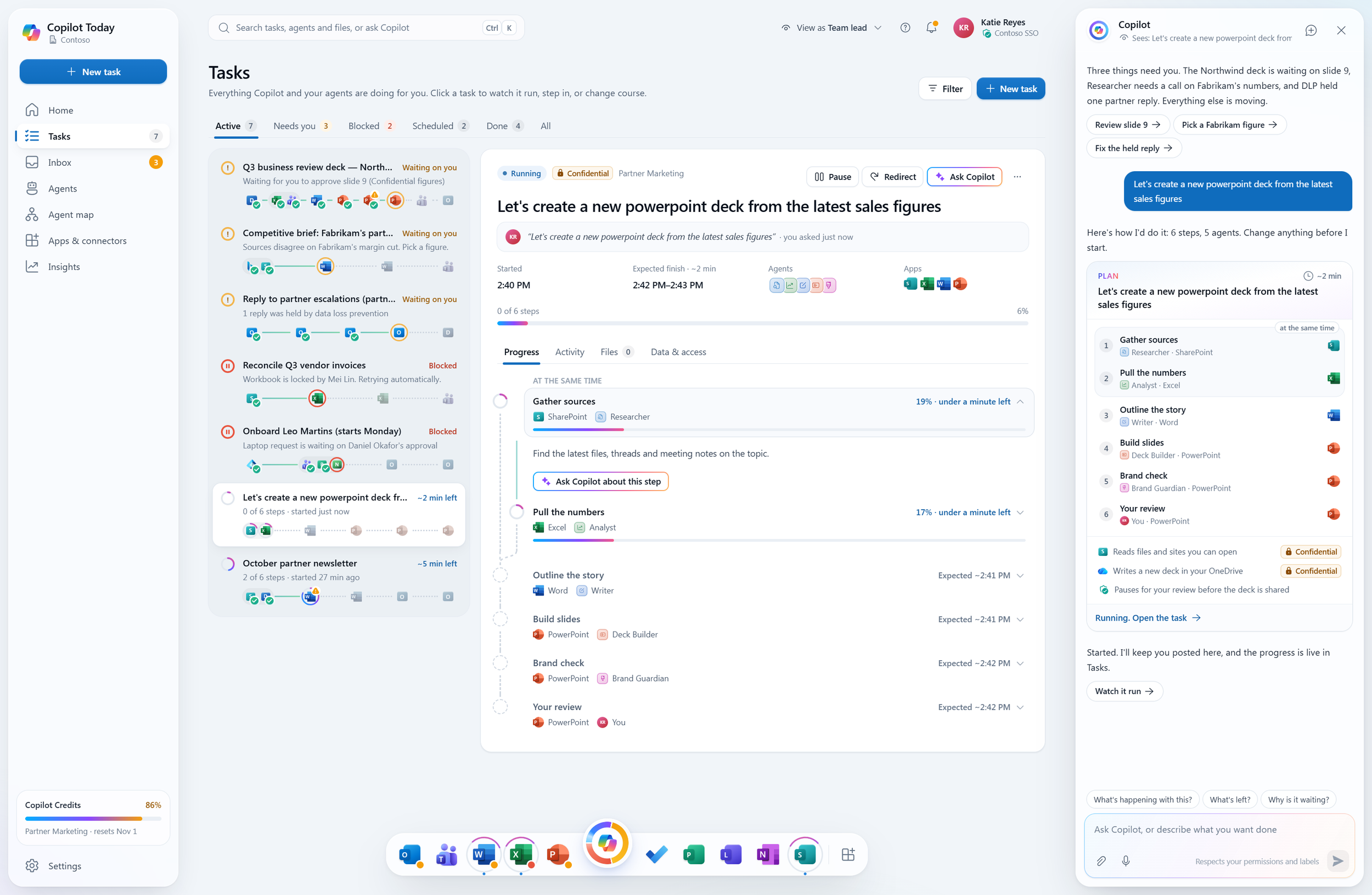
Task: Start a new Copilot chat
Action: tap(1311, 31)
